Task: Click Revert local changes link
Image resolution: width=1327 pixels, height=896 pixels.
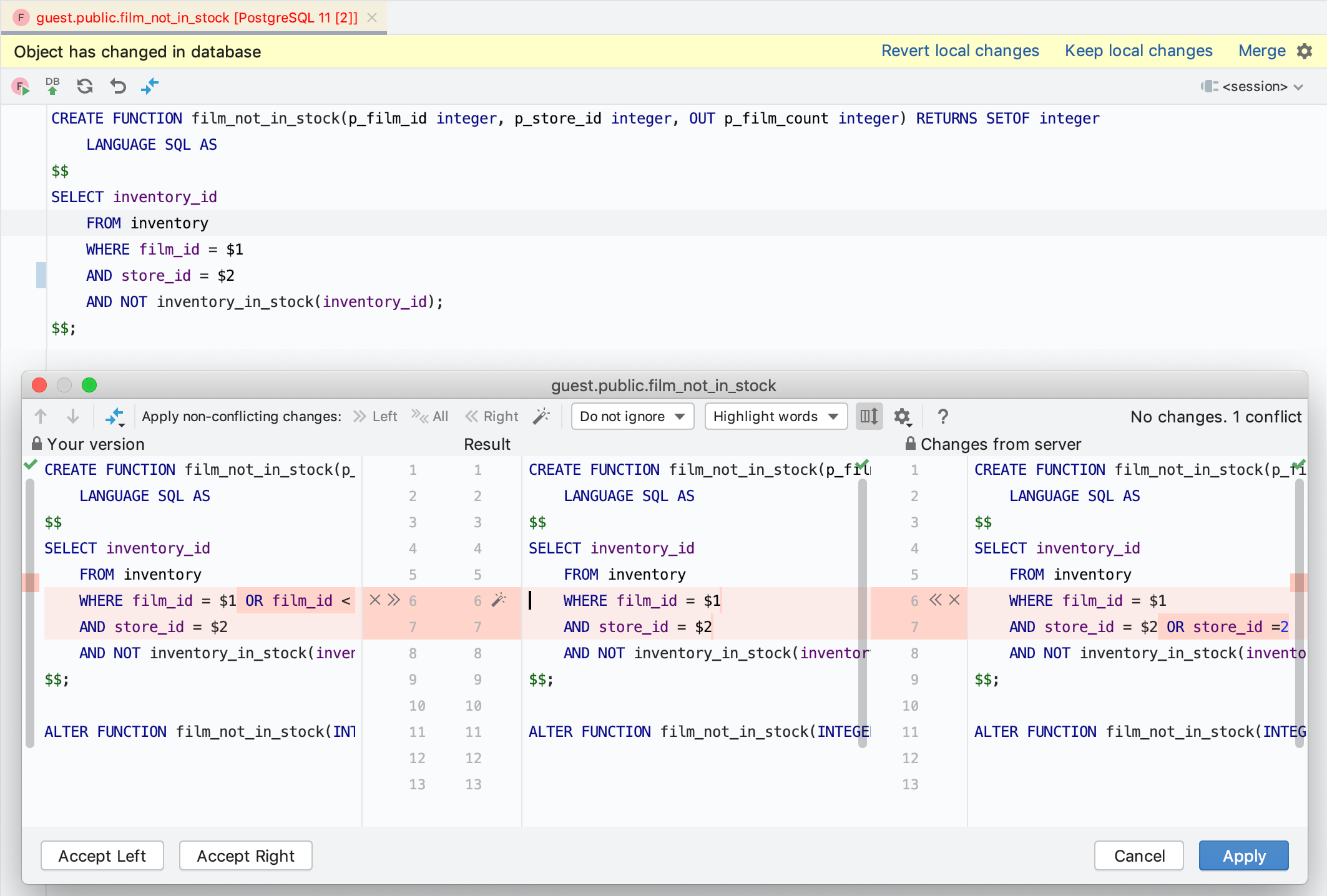Action: pos(959,51)
